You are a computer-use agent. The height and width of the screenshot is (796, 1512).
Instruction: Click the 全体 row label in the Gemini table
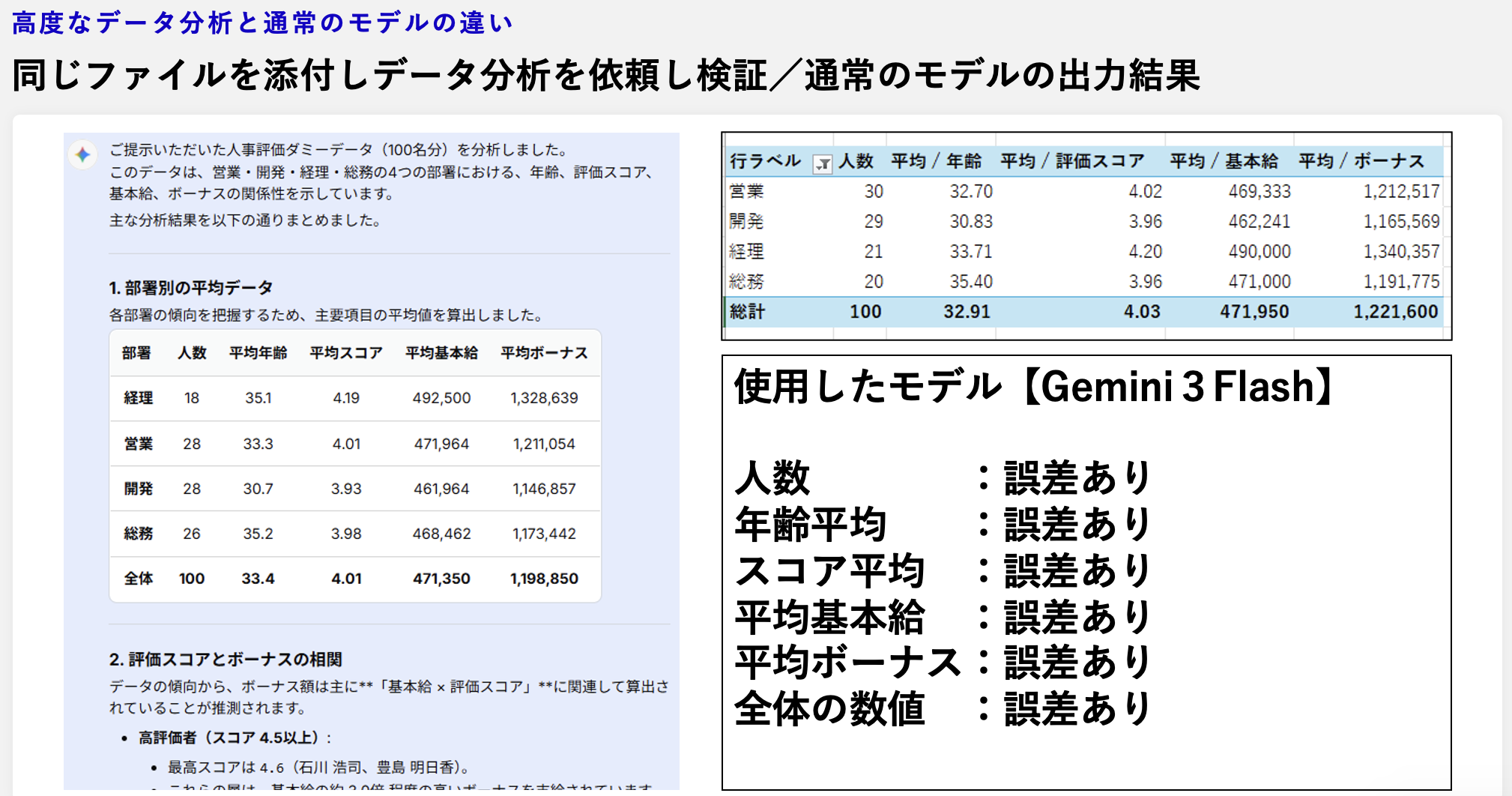(138, 579)
